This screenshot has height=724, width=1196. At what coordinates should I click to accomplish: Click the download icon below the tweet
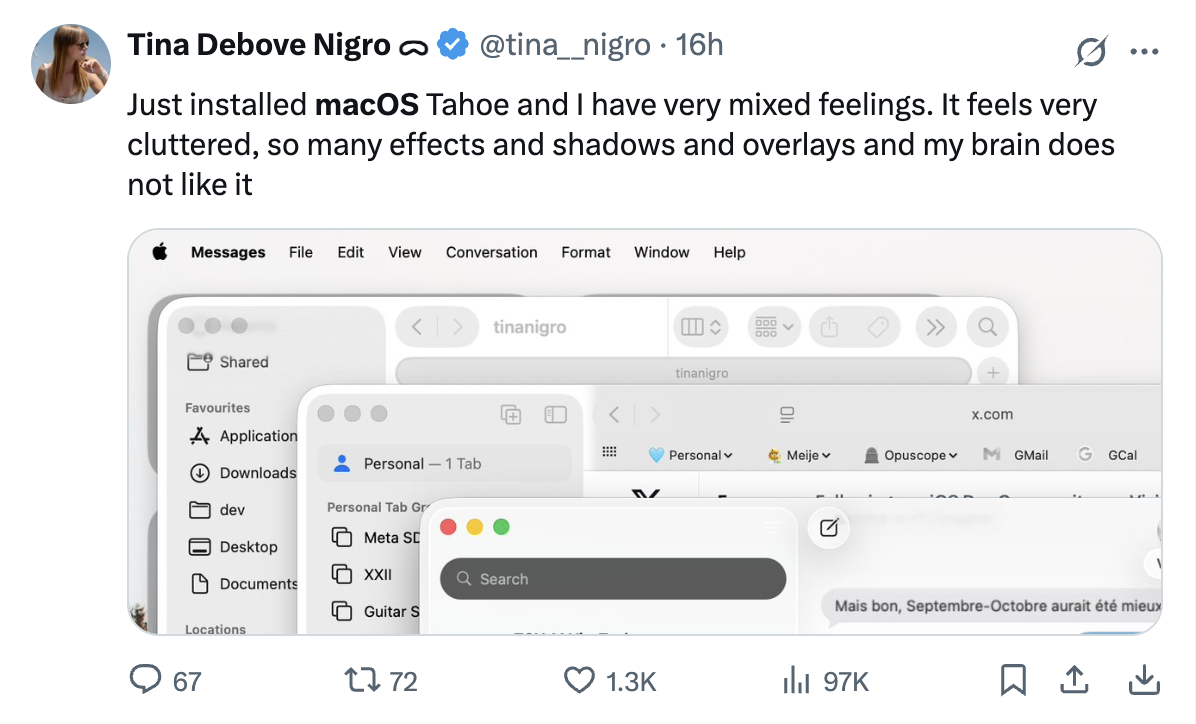coord(1141,681)
